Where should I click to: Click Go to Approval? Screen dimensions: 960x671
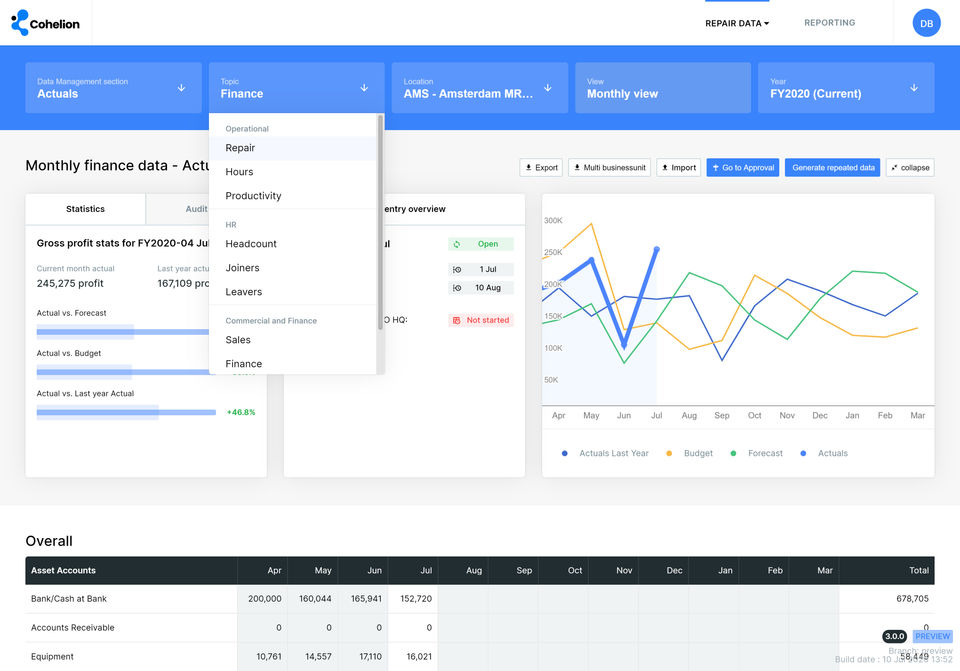pyautogui.click(x=743, y=168)
